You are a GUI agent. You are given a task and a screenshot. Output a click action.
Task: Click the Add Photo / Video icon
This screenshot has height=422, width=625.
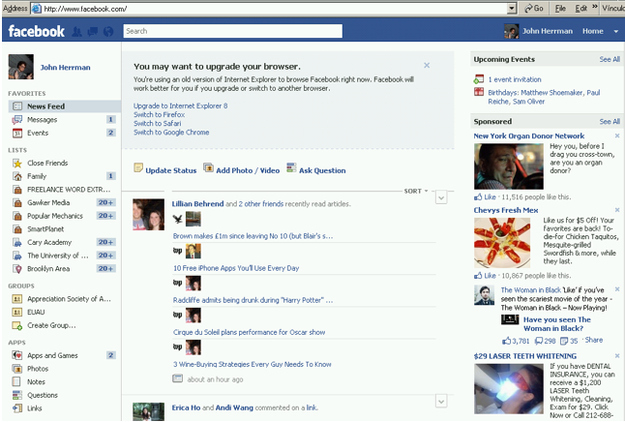point(208,168)
